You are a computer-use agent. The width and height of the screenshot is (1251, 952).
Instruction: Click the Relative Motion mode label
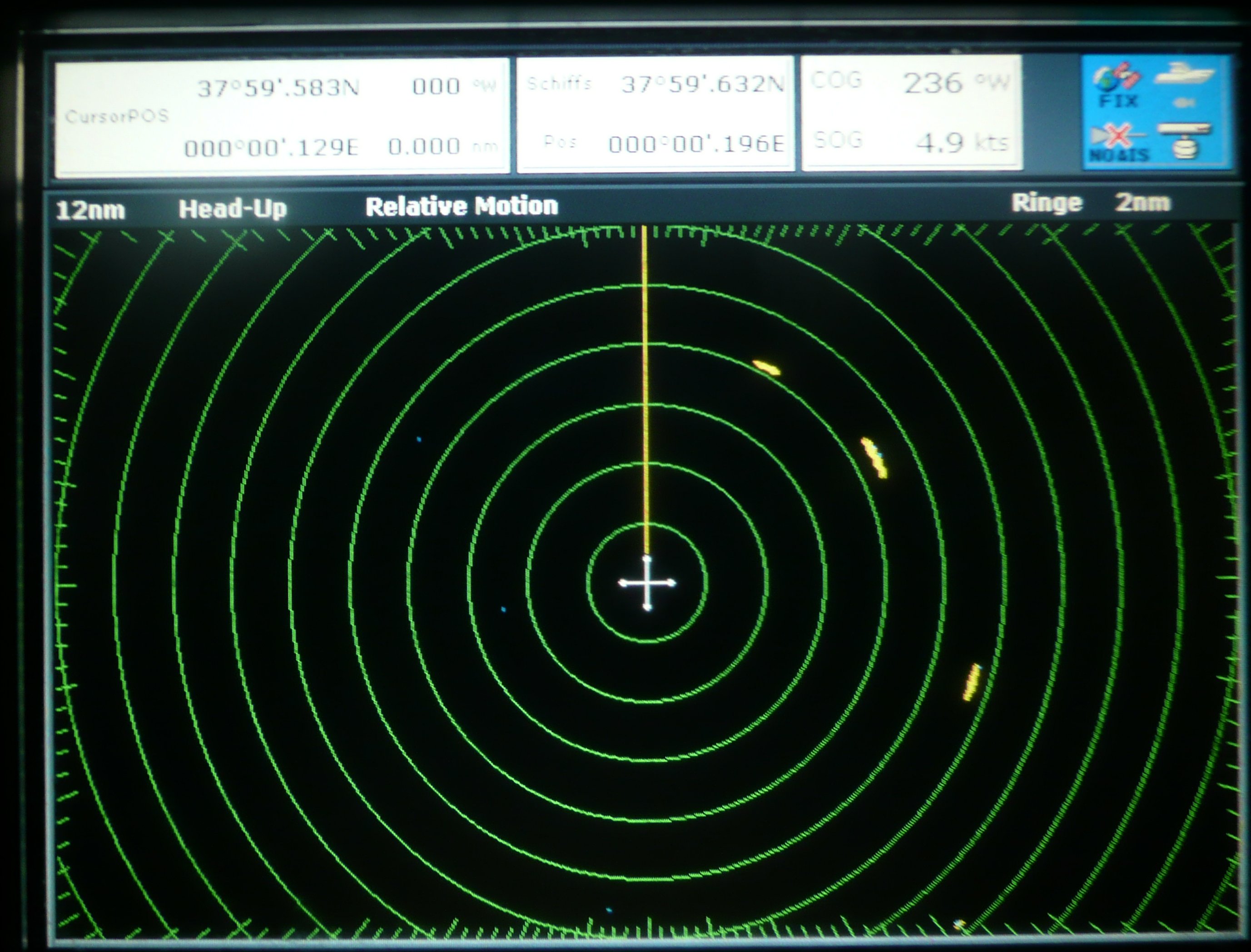462,206
